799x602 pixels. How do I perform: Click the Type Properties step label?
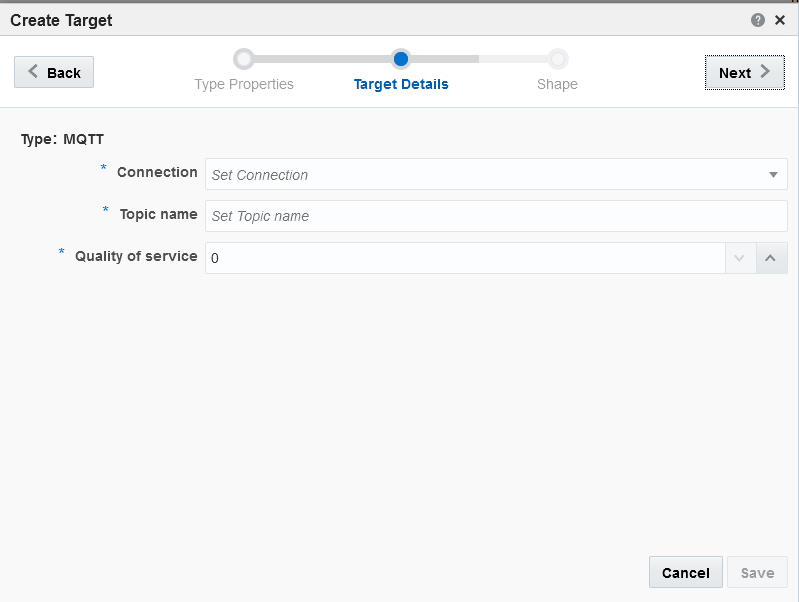244,84
